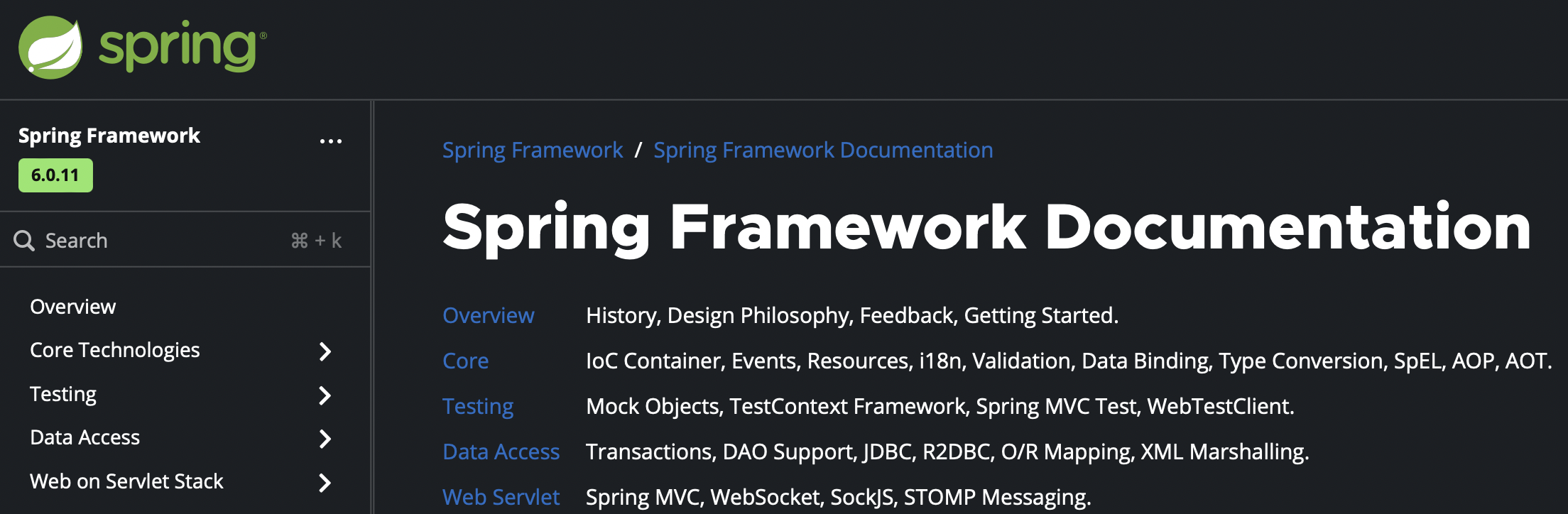Click the 'IoC Container, Events, Resources' description text
This screenshot has width=1568, height=514.
coord(1069,361)
